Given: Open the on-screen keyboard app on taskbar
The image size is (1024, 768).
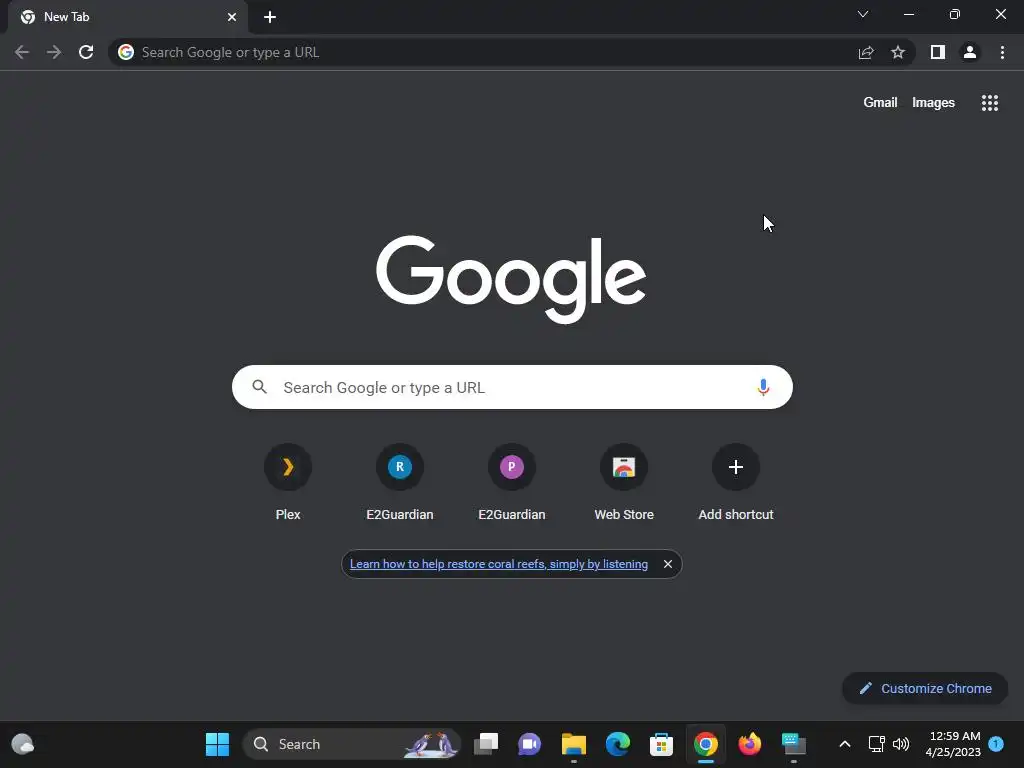Looking at the screenshot, I should (793, 744).
